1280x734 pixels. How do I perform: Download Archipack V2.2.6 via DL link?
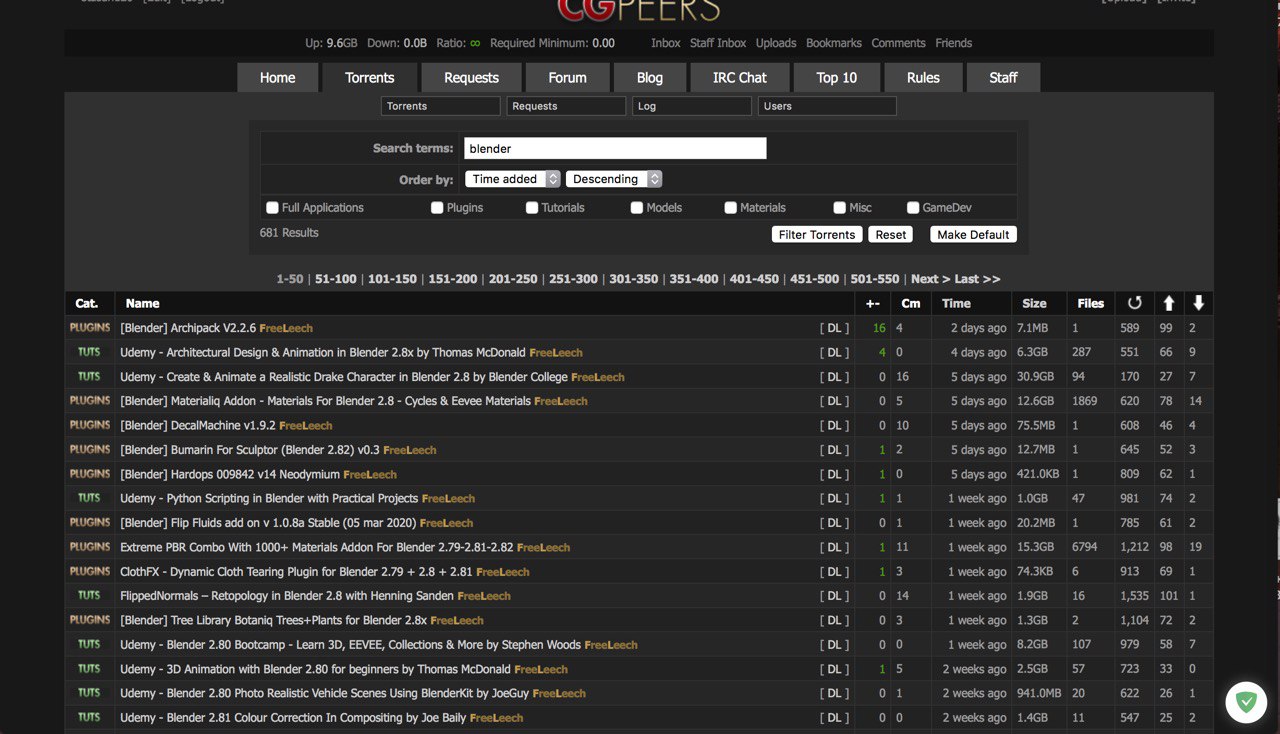[834, 328]
